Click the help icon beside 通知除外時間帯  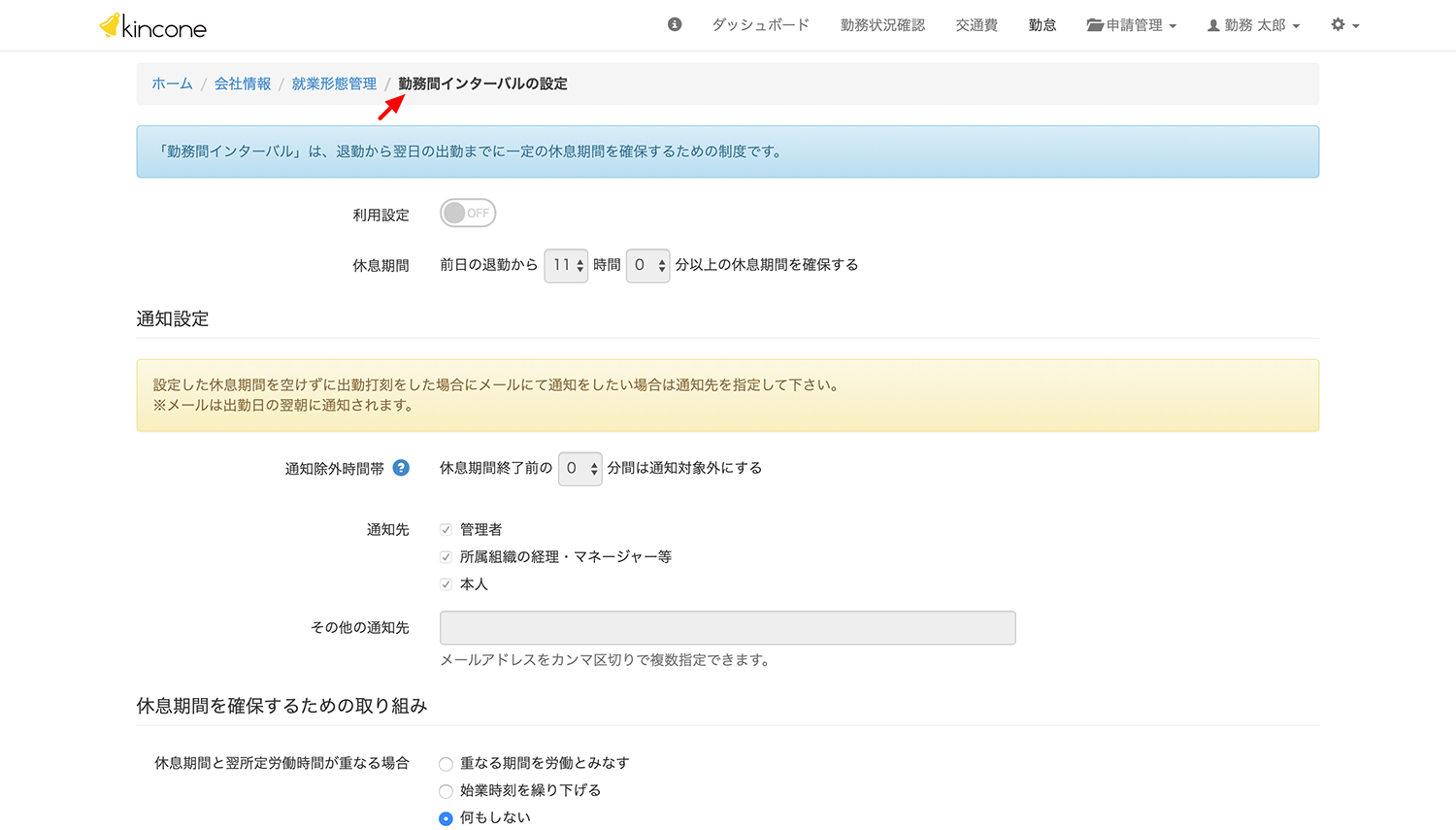pyautogui.click(x=401, y=468)
